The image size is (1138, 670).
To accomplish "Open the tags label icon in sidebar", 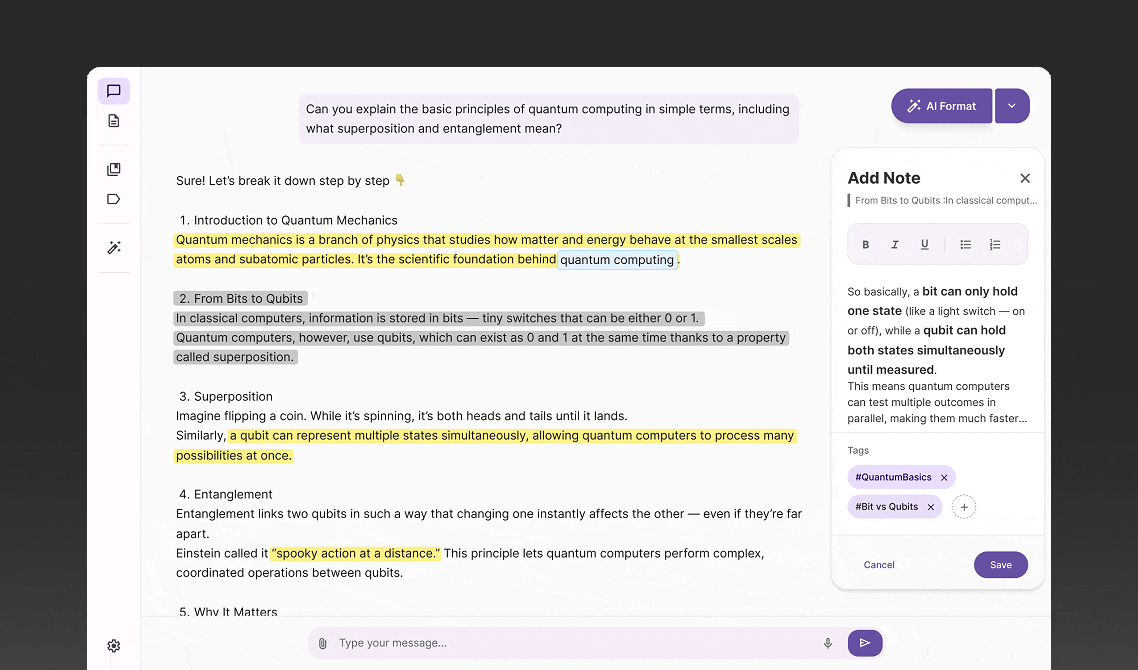I will 114,199.
